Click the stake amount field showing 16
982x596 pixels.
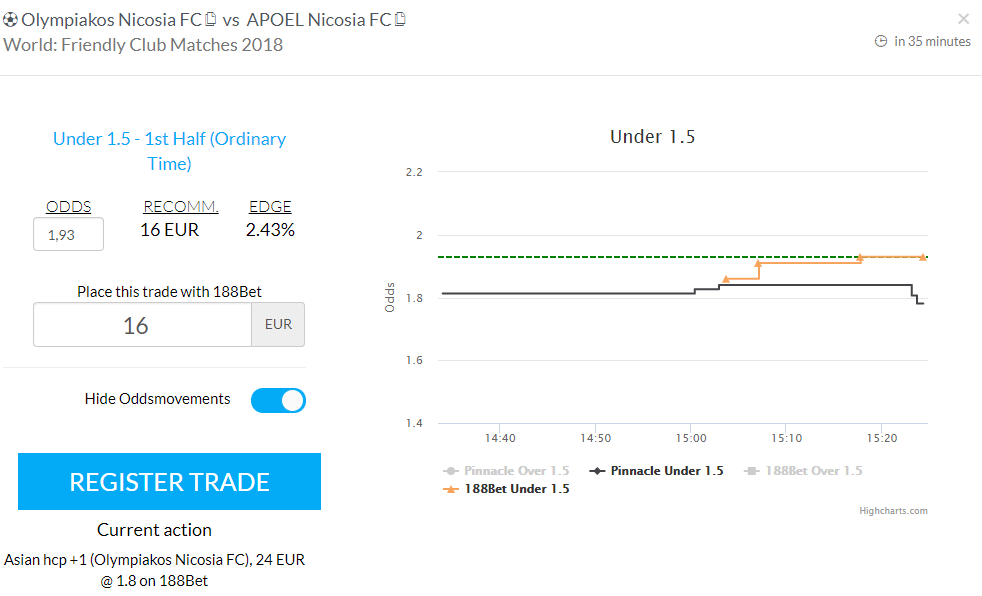(142, 325)
